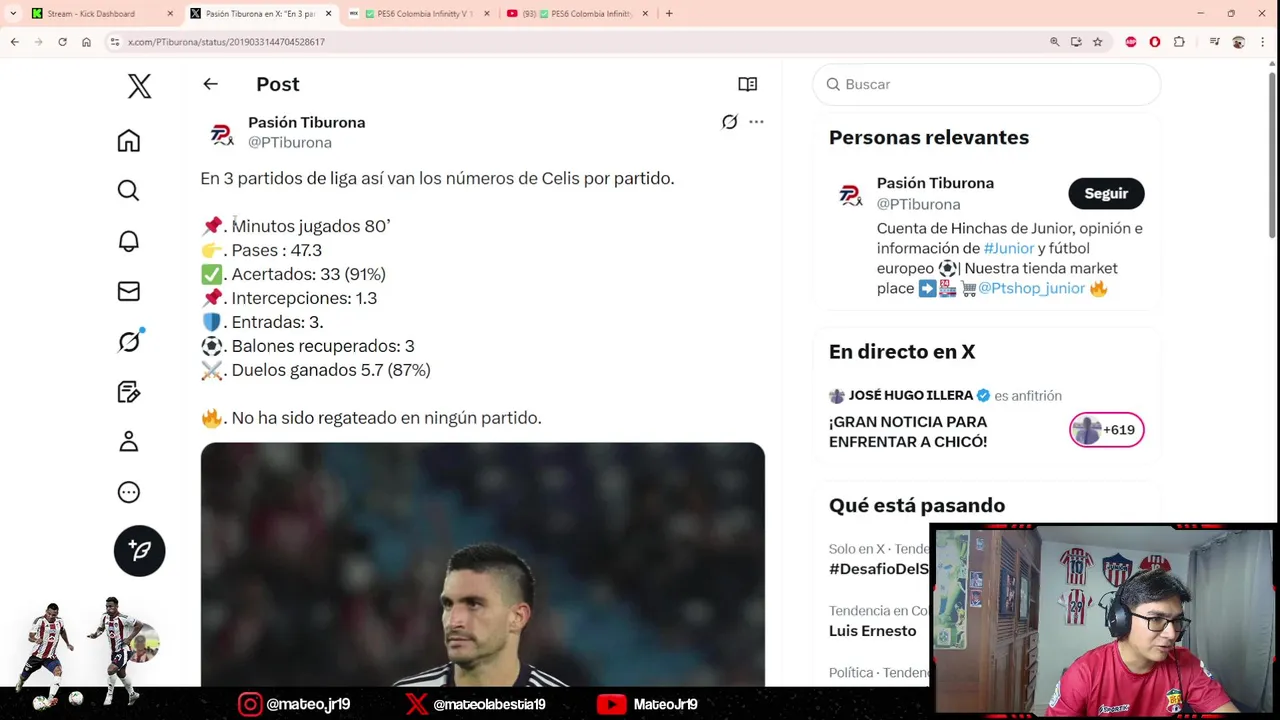
Task: Go to the X logo home
Action: (139, 86)
